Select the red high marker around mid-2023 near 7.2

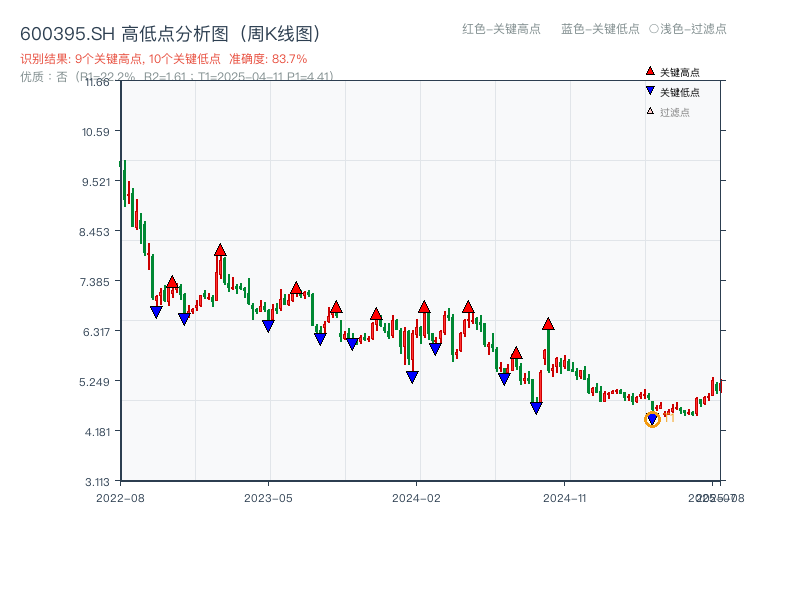[296, 289]
